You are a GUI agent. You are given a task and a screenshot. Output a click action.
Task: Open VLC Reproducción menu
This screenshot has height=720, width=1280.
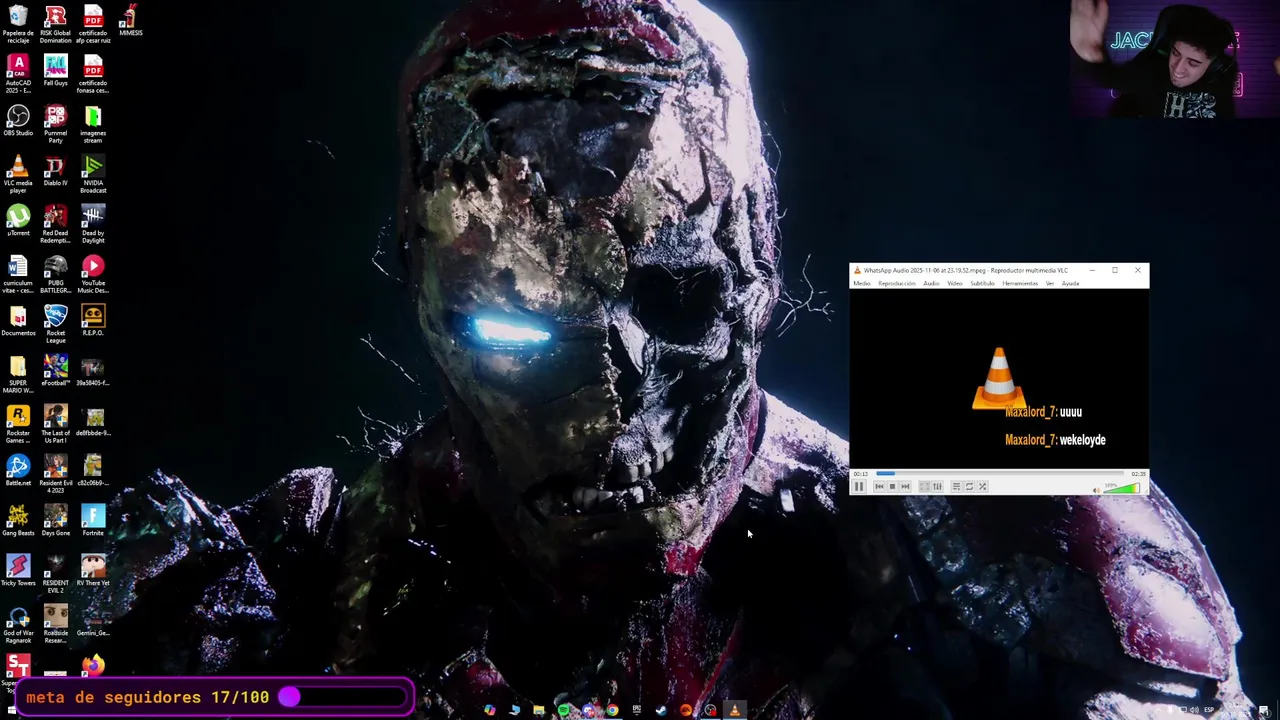pyautogui.click(x=897, y=283)
